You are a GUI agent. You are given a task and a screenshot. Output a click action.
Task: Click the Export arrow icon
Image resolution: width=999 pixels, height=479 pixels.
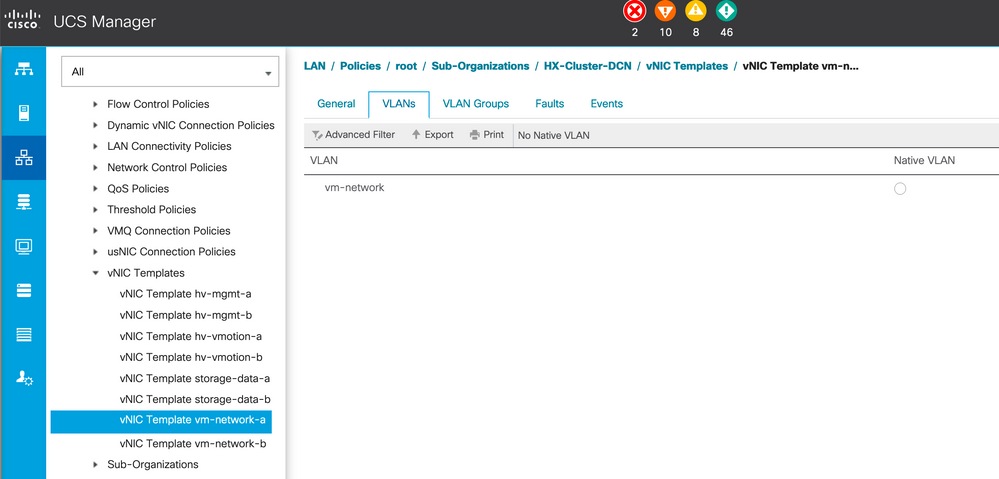coord(416,134)
